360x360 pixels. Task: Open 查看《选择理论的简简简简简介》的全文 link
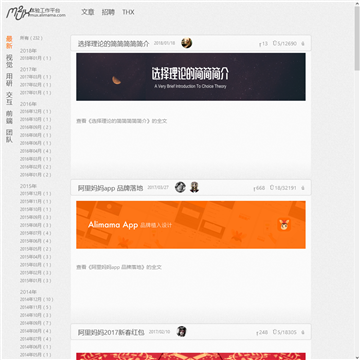tap(121, 121)
